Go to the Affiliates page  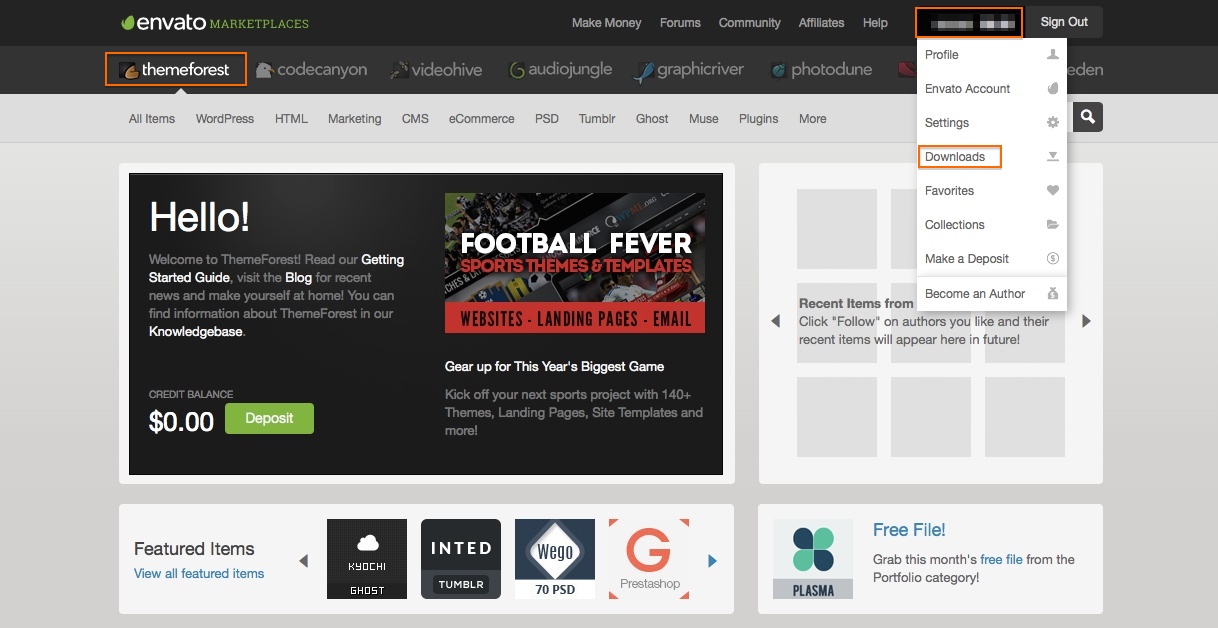tap(821, 23)
